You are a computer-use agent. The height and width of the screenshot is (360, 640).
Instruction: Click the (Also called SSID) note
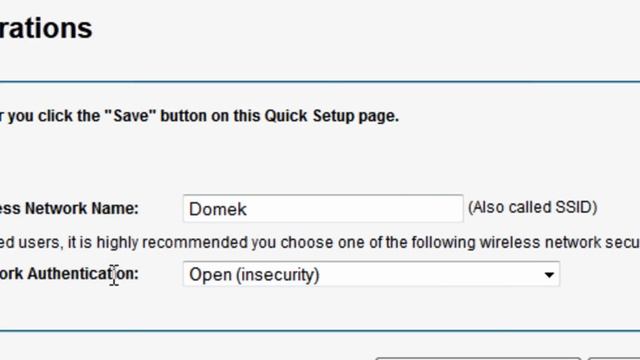(x=533, y=207)
